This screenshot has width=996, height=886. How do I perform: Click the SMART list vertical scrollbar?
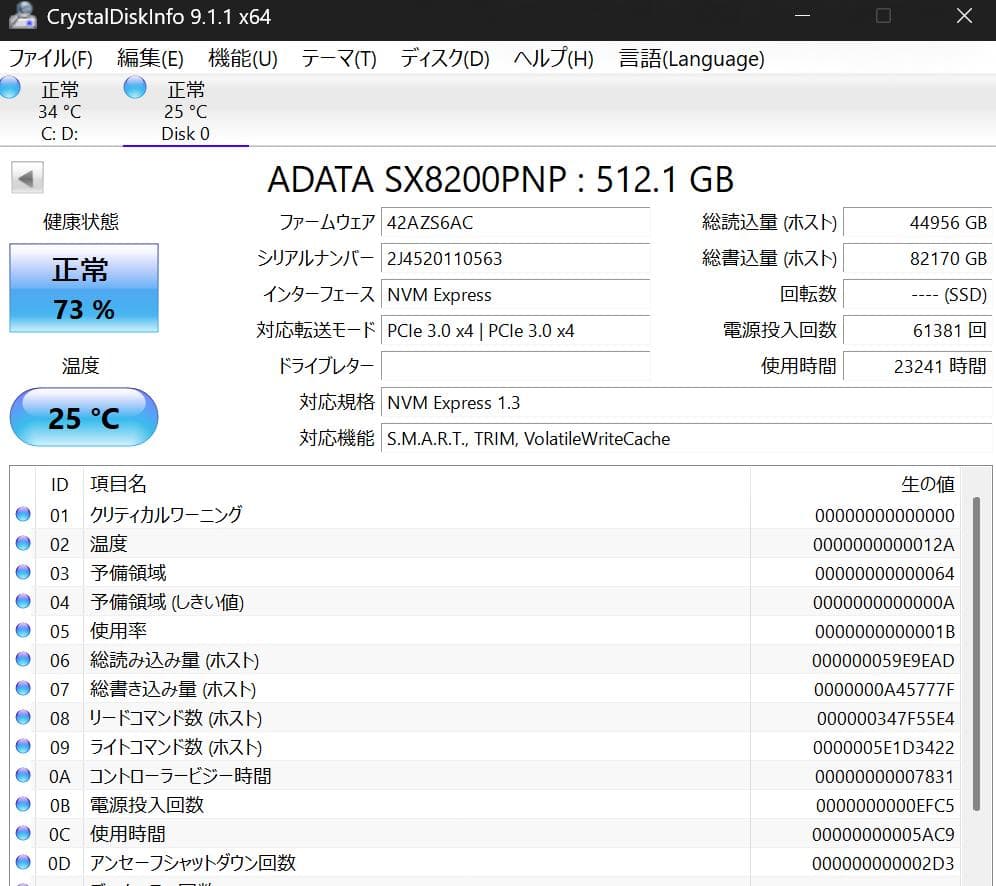[x=976, y=654]
